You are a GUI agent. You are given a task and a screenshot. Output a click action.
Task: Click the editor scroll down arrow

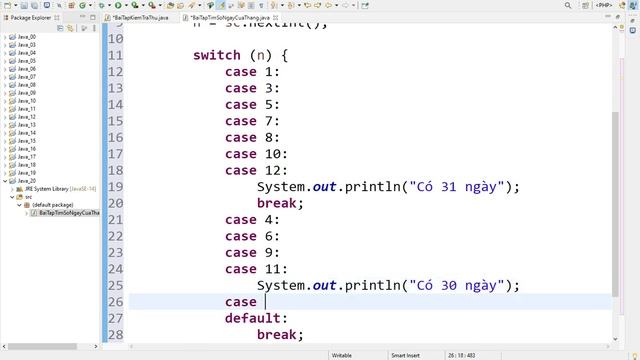tap(616, 339)
